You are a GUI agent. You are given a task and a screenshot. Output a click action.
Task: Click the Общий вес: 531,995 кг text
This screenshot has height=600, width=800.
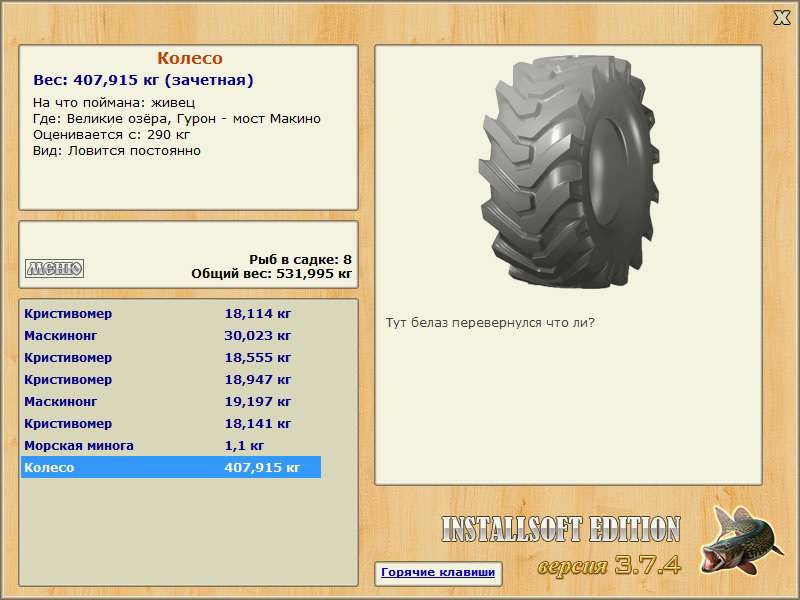(x=271, y=273)
